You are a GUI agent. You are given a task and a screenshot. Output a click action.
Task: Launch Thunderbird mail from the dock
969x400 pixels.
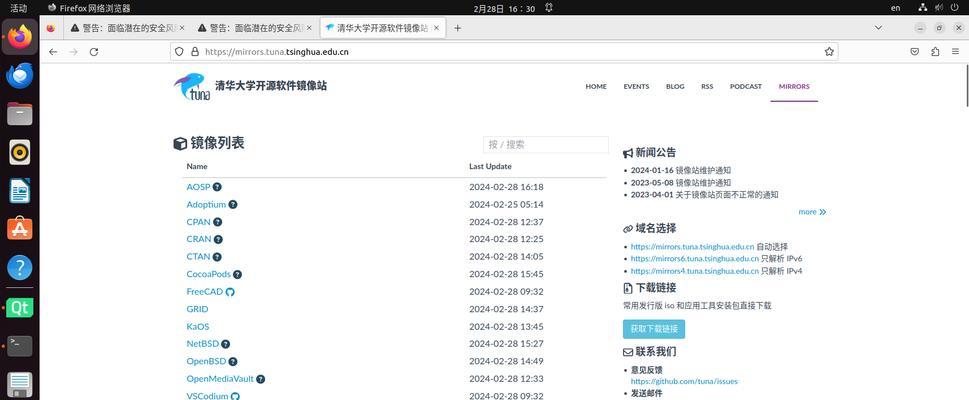[x=20, y=75]
